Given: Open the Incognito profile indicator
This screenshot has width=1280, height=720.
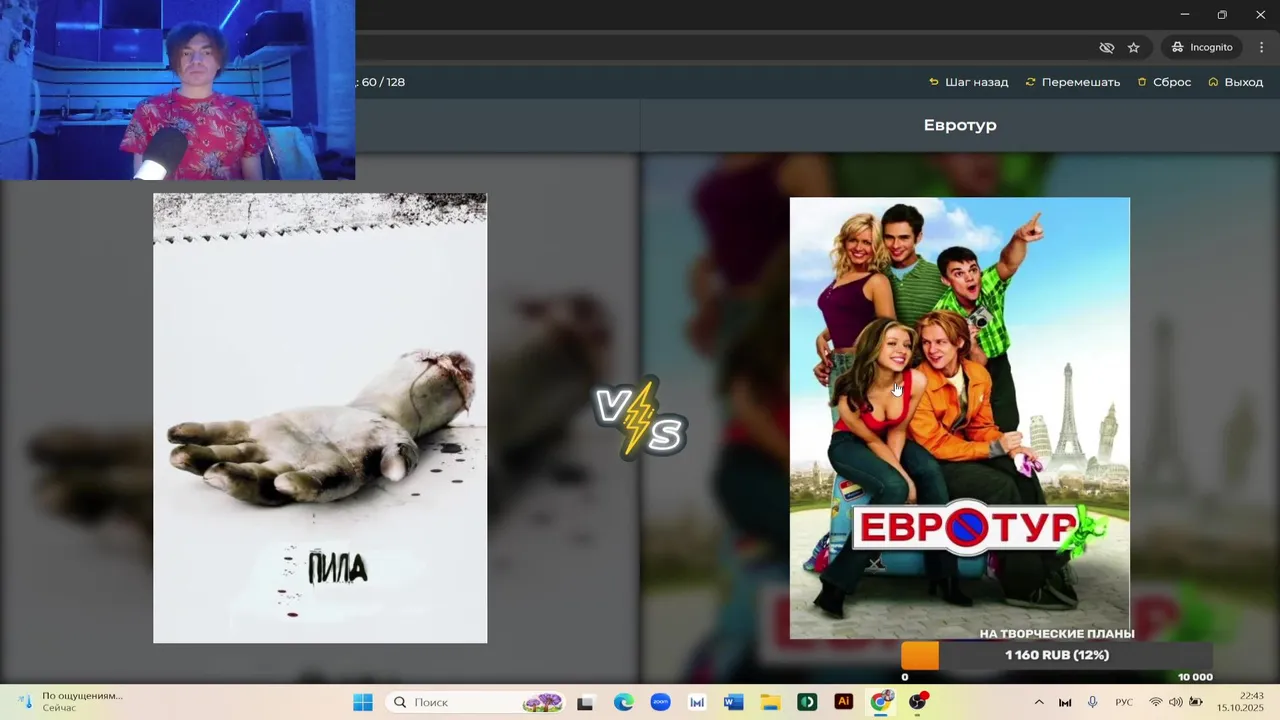Looking at the screenshot, I should click(1202, 47).
